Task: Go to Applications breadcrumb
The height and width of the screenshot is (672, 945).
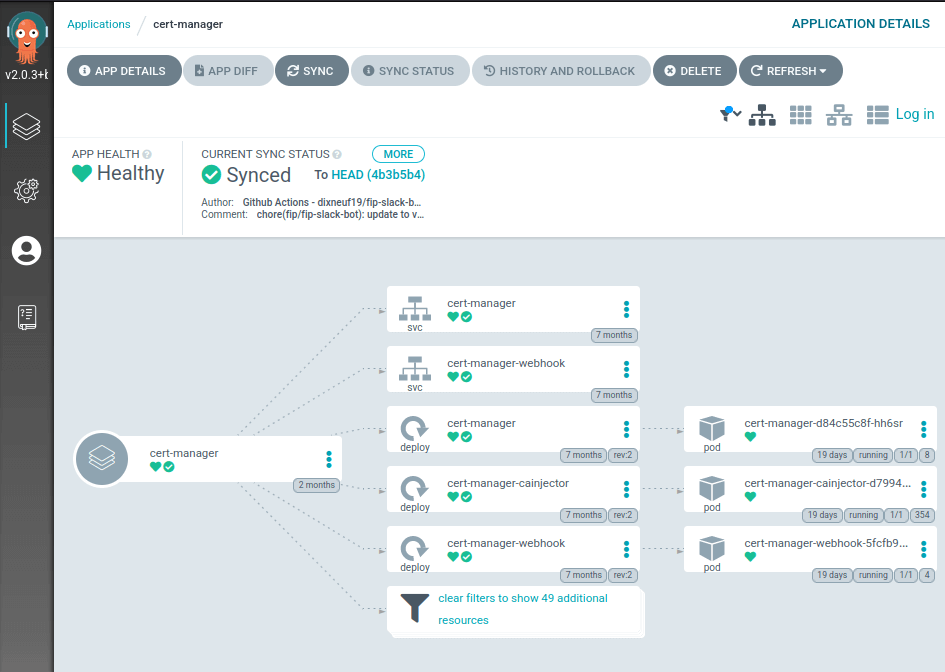Action: tap(99, 24)
